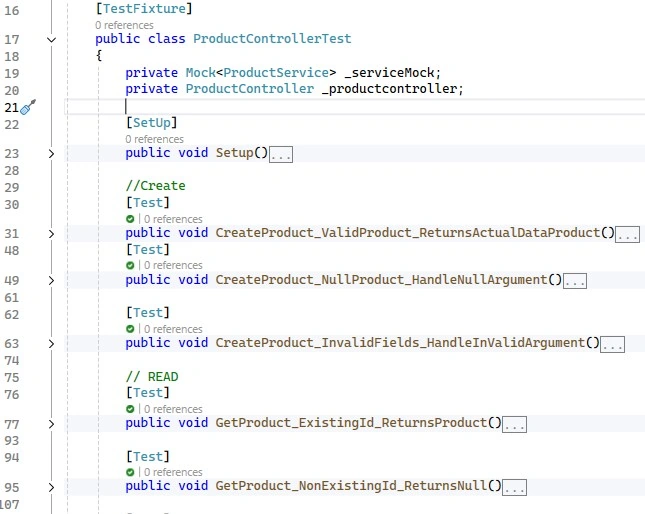
Task: Open 0 references link above CreateProduct_InvalidFields method
Action: (x=173, y=329)
